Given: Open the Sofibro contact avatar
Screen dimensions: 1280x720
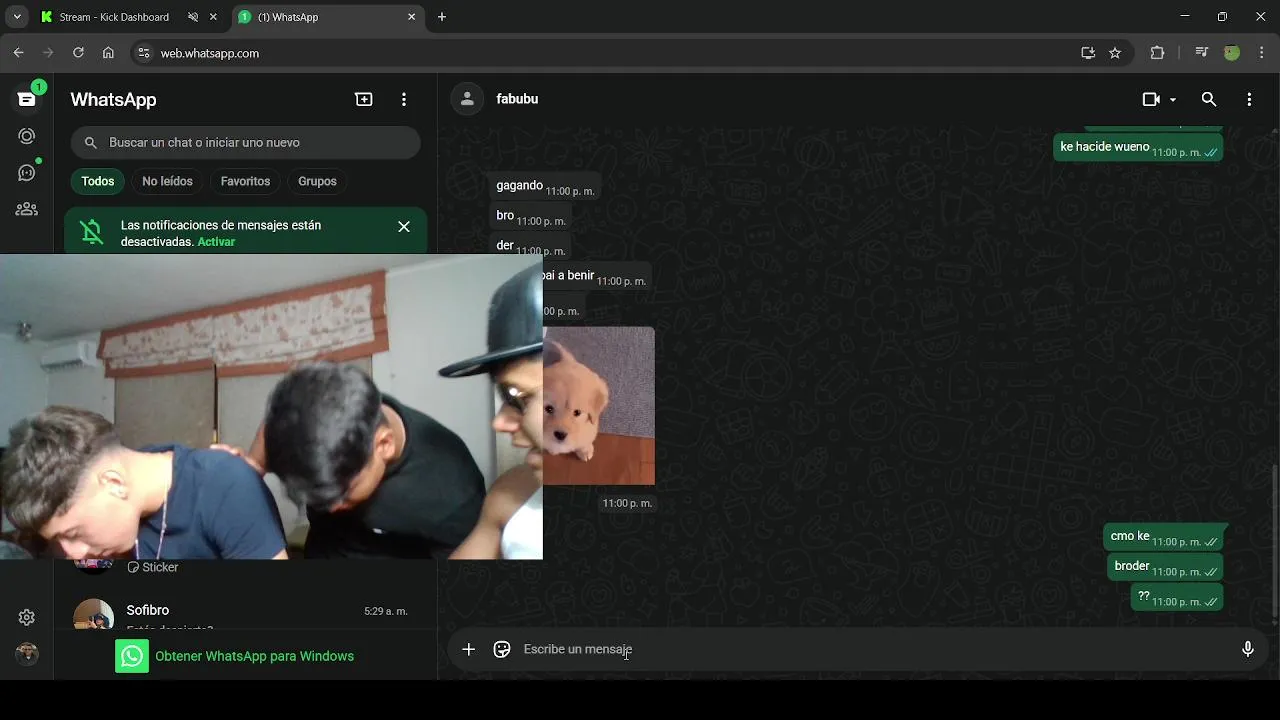Looking at the screenshot, I should [x=94, y=614].
